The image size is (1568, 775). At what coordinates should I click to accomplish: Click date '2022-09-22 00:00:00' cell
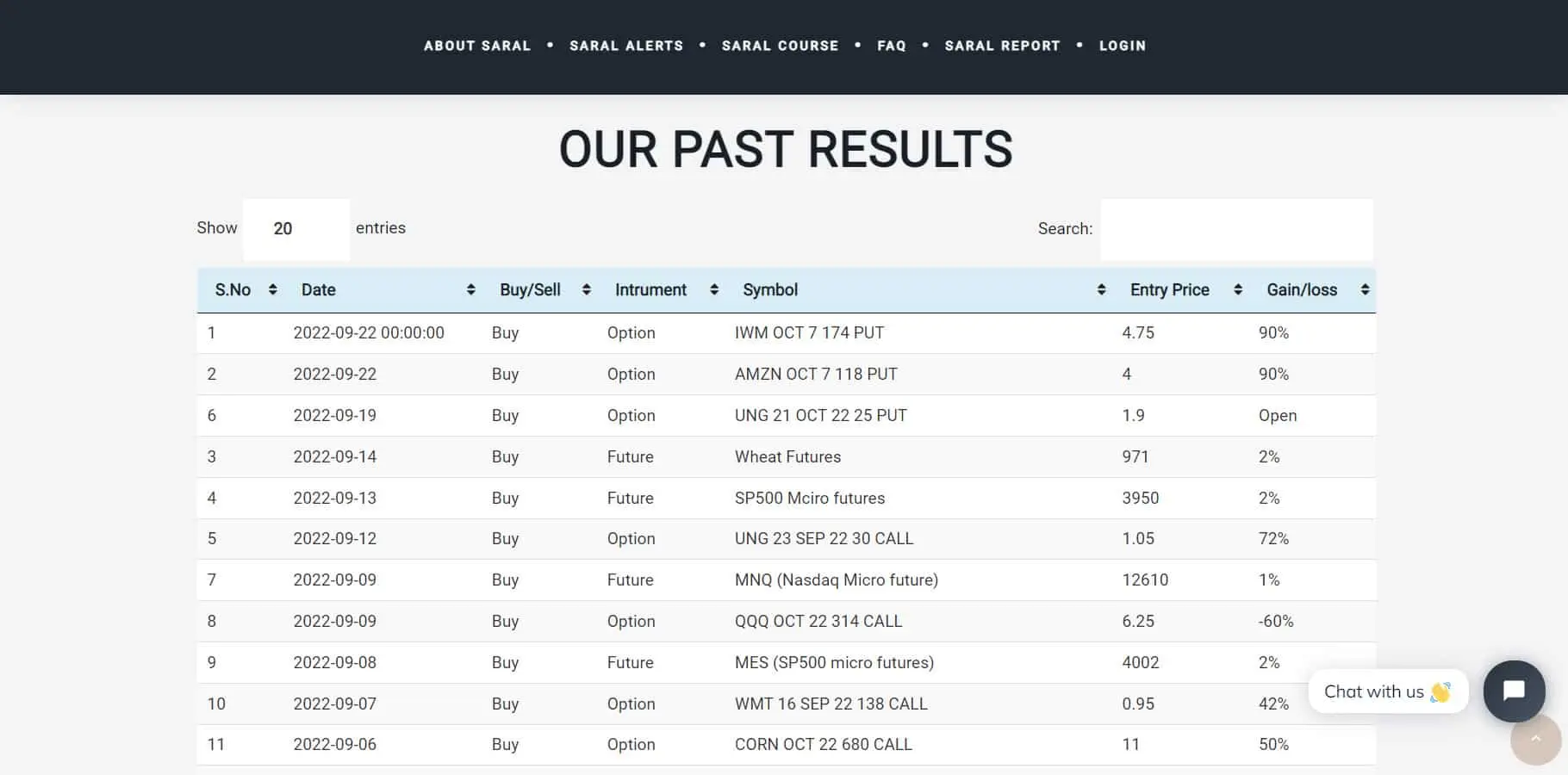(369, 333)
